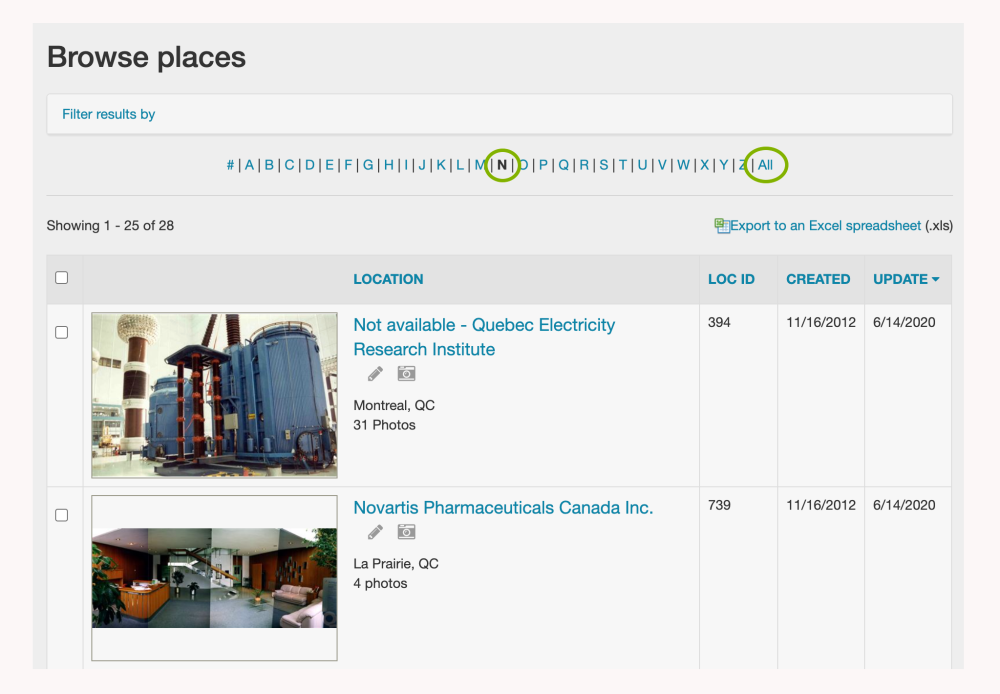Screen dimensions: 1000x694
Task: Toggle the select-all checkbox in table header
Action: pos(62,278)
